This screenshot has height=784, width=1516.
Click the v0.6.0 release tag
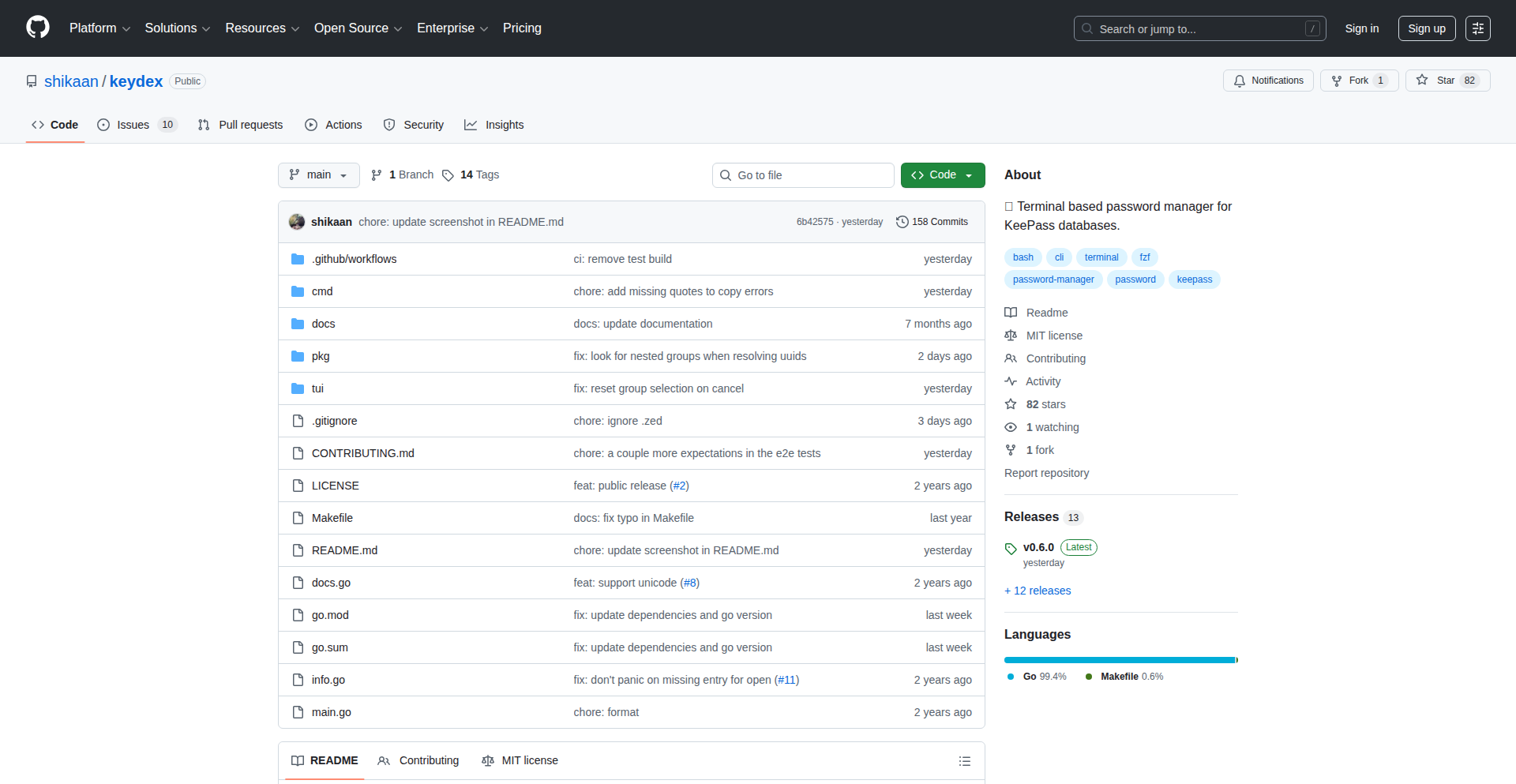point(1038,547)
